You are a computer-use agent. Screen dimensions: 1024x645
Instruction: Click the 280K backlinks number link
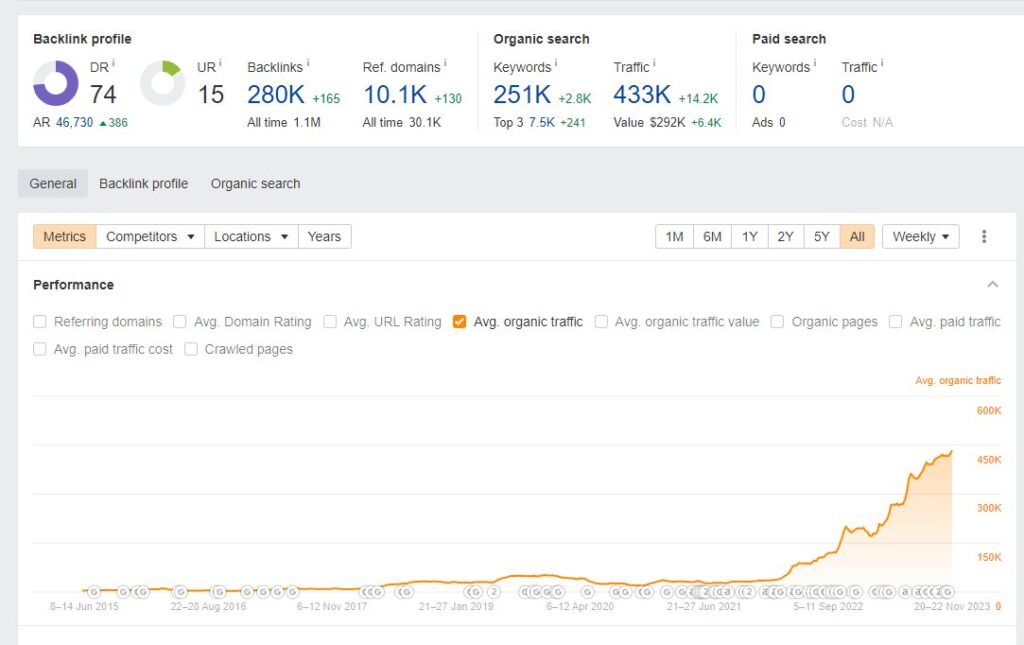276,95
